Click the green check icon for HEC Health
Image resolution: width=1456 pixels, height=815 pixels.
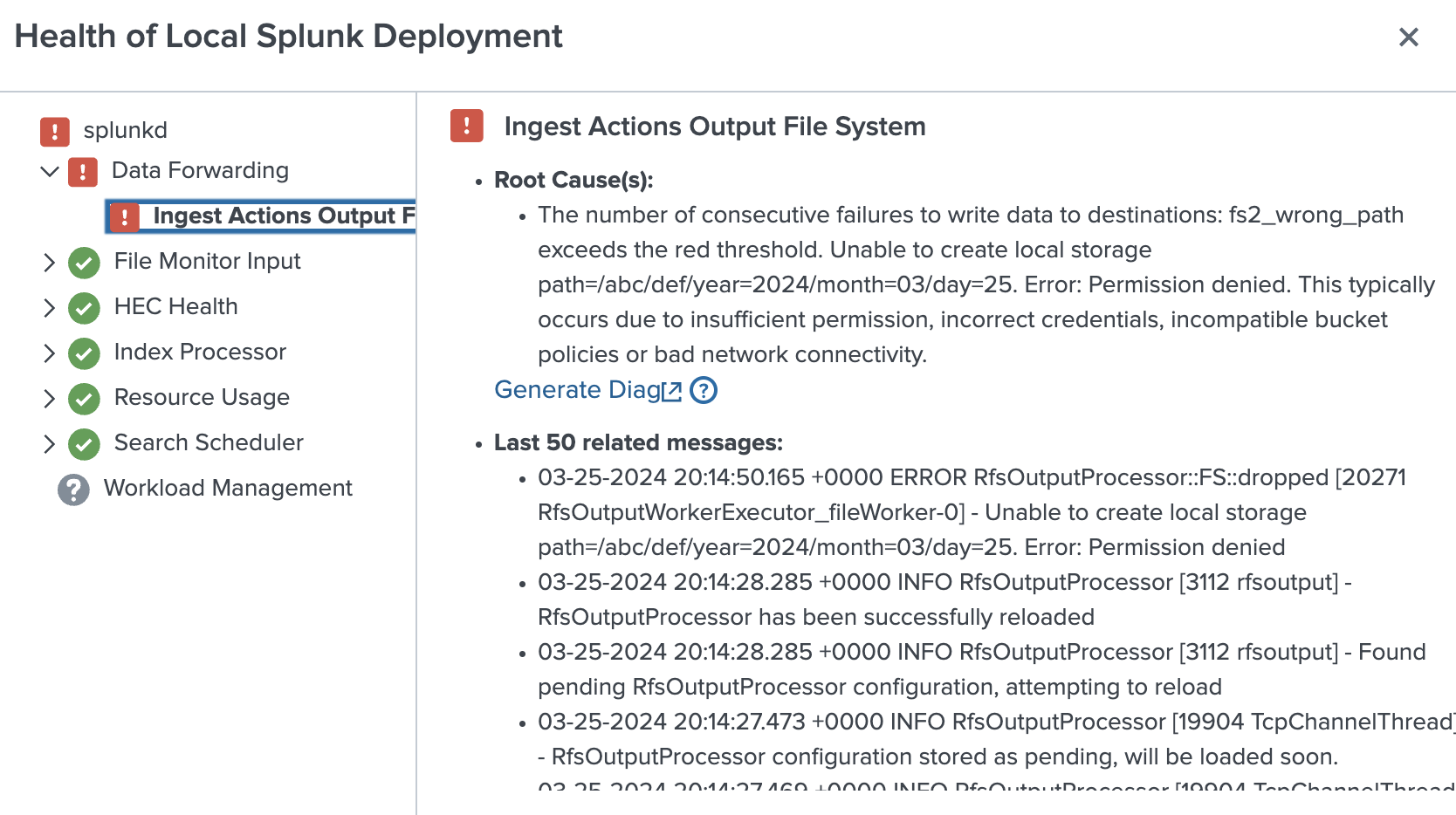[x=84, y=308]
